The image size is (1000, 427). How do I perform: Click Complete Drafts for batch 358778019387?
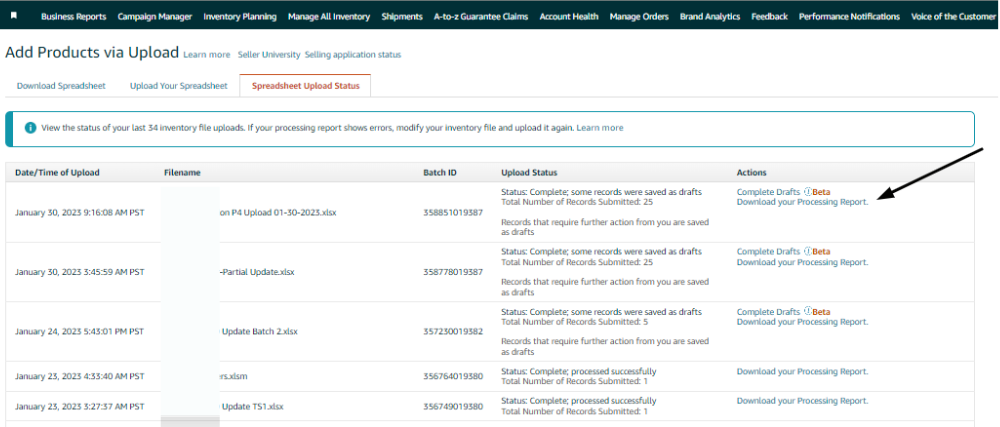(x=768, y=251)
